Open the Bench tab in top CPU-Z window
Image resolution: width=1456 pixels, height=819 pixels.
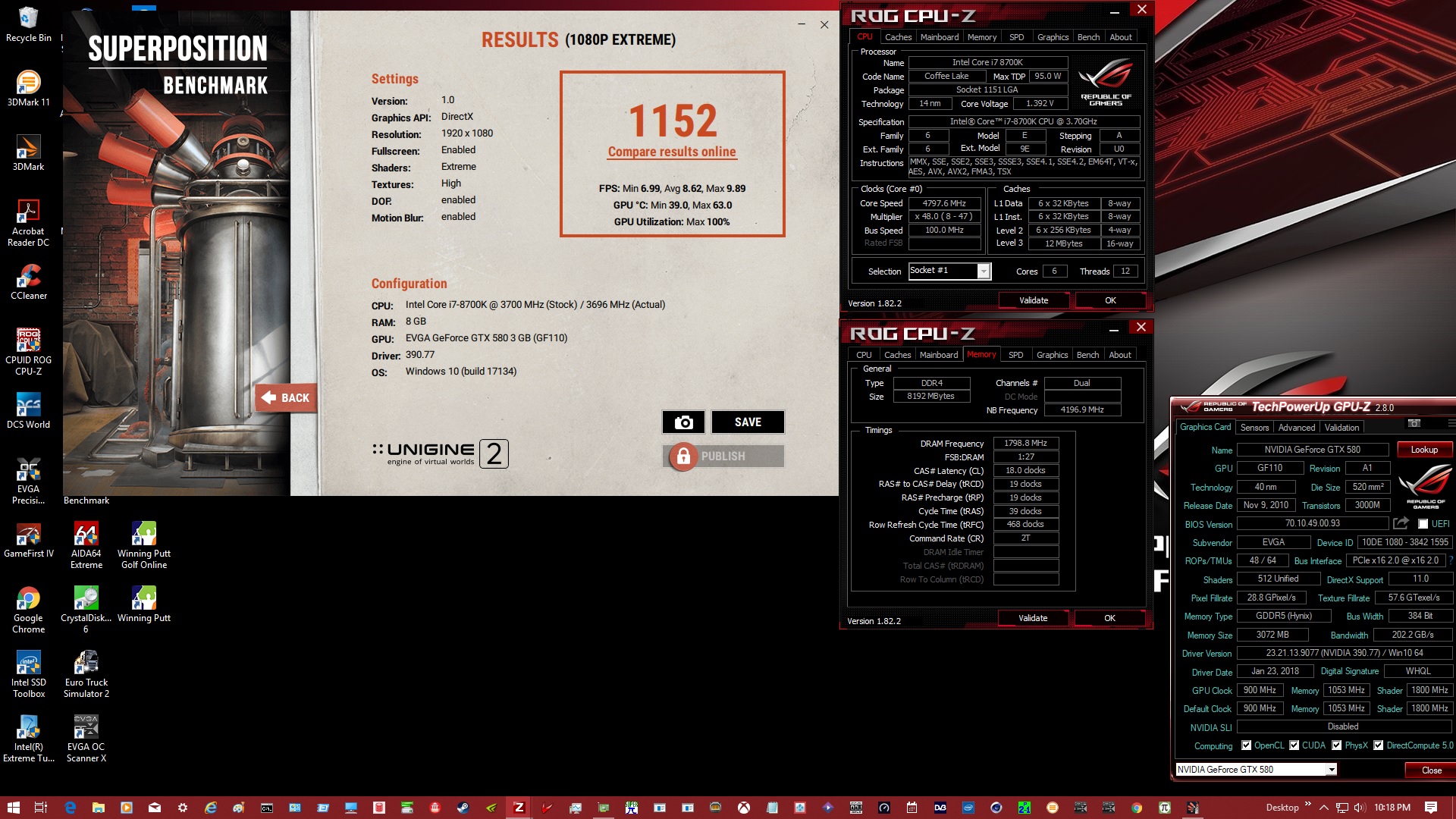(1088, 37)
